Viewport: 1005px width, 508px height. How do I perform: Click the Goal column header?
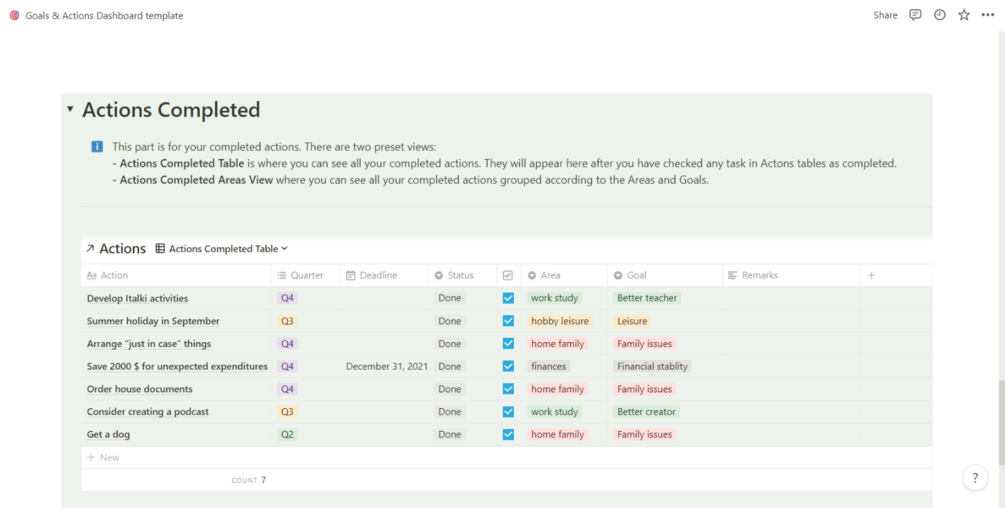click(636, 275)
